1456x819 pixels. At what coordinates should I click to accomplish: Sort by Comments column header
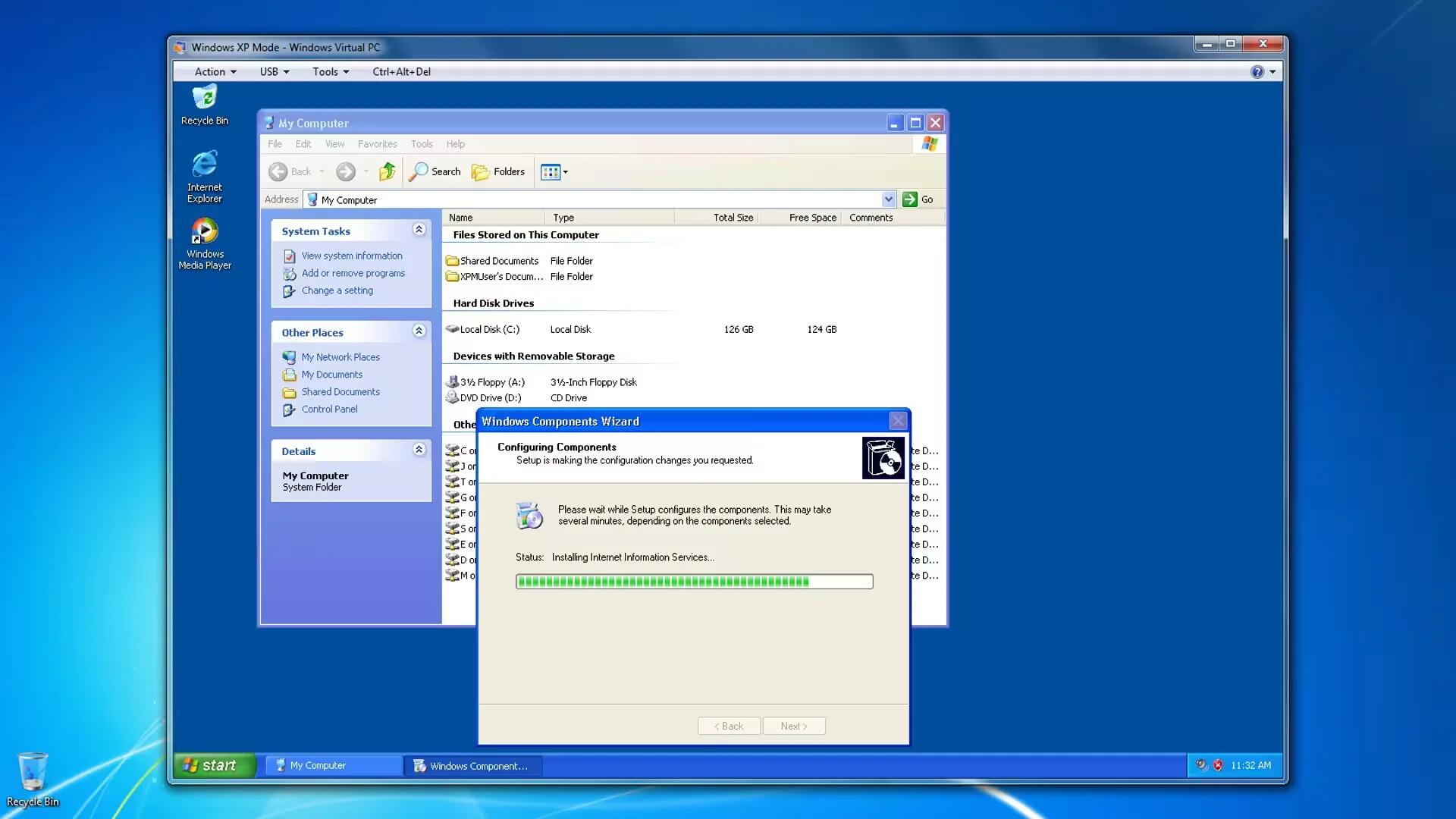tap(893, 218)
